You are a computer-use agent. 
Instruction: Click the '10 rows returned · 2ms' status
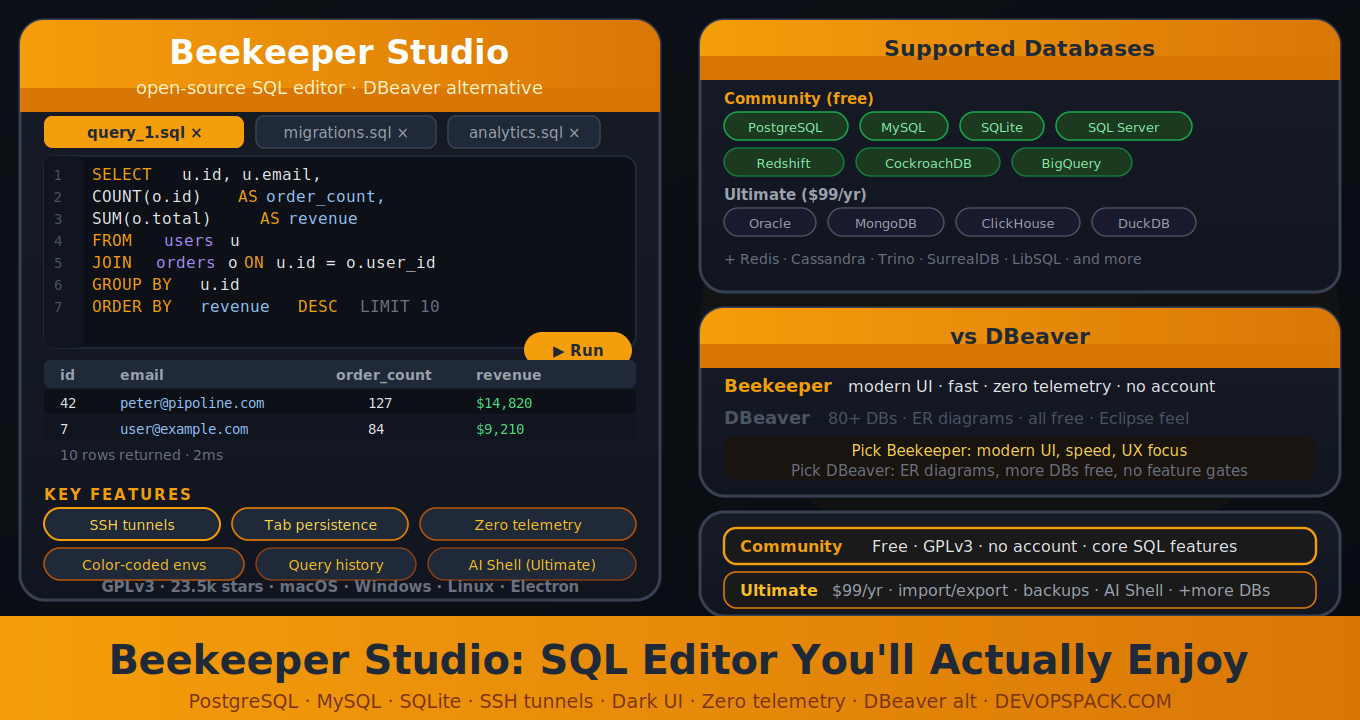[x=142, y=455]
